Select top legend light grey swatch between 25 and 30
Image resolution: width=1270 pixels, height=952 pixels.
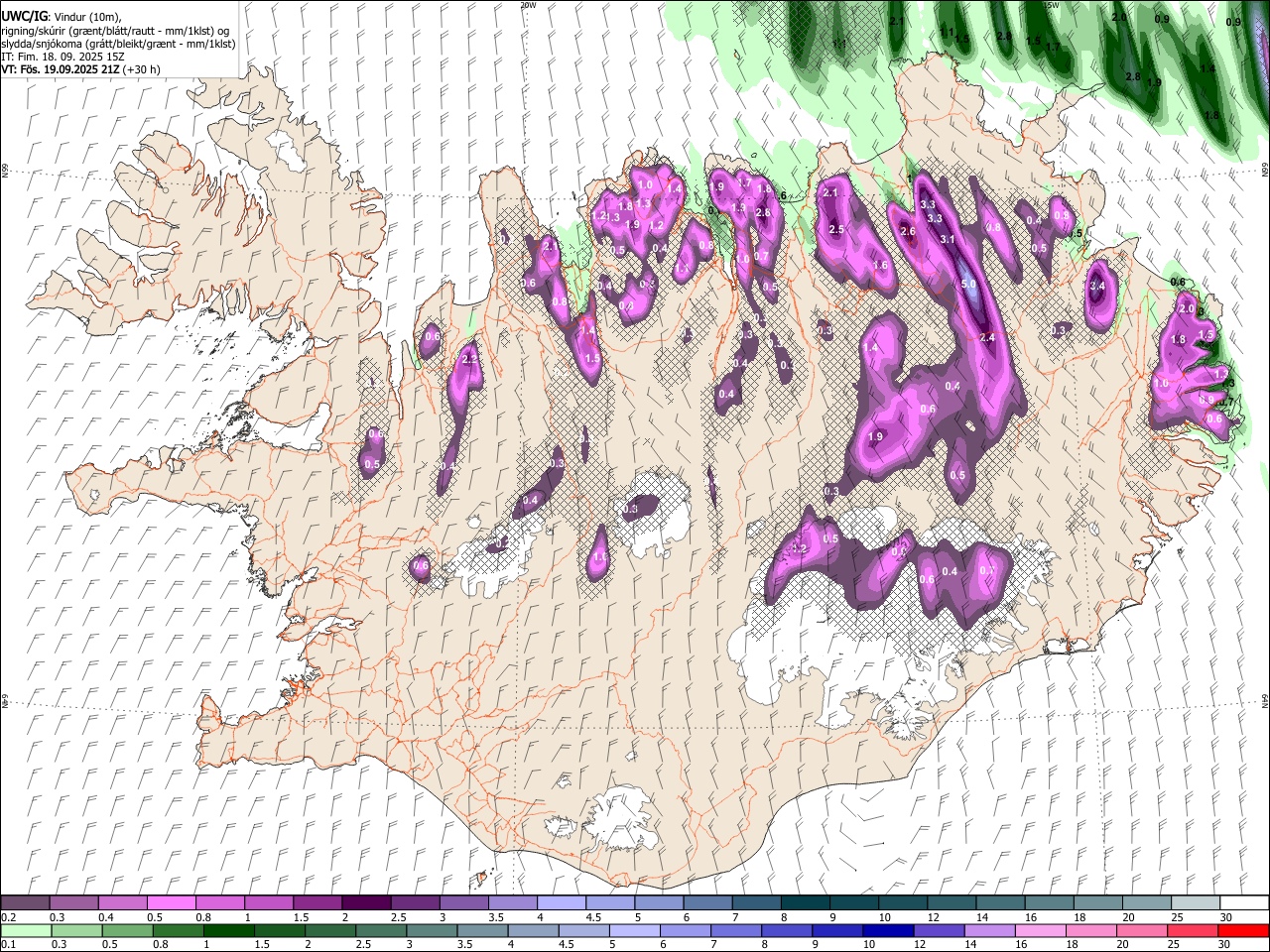pyautogui.click(x=1195, y=903)
